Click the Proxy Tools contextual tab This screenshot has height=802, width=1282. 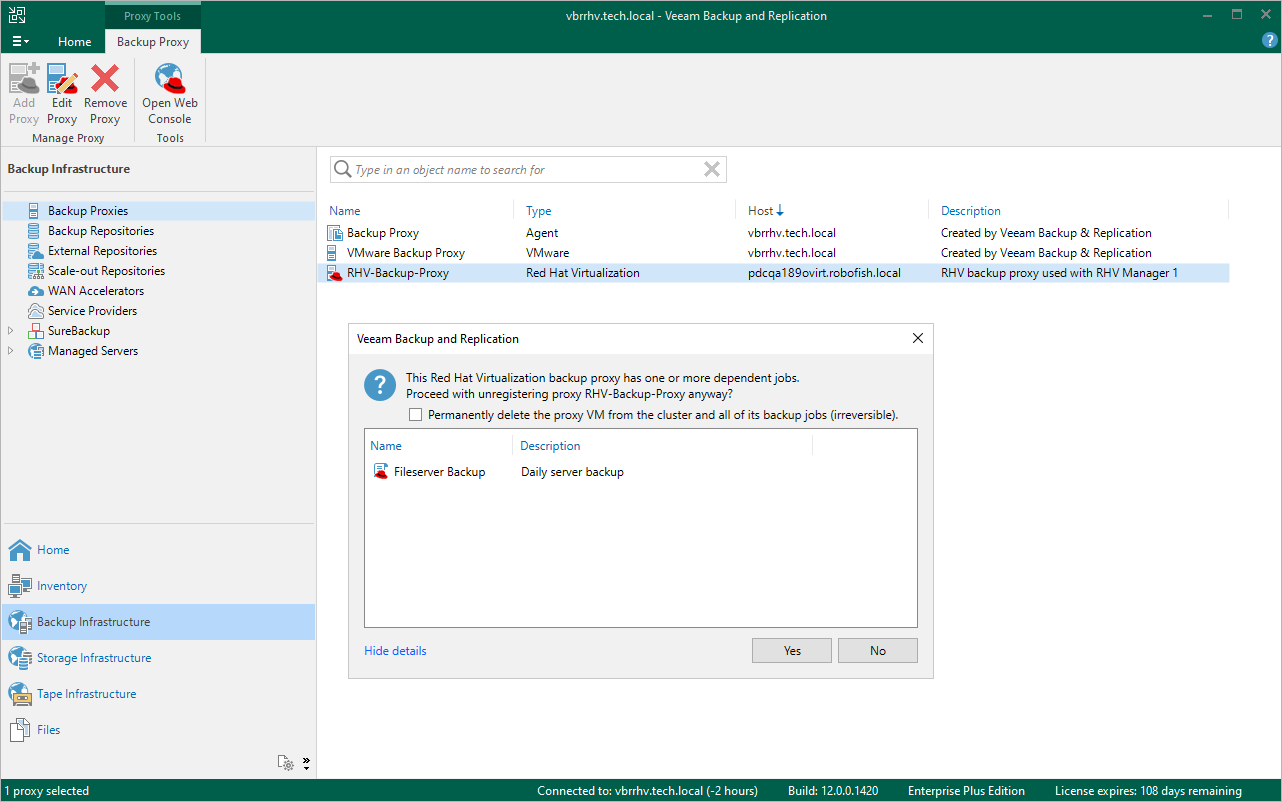153,16
